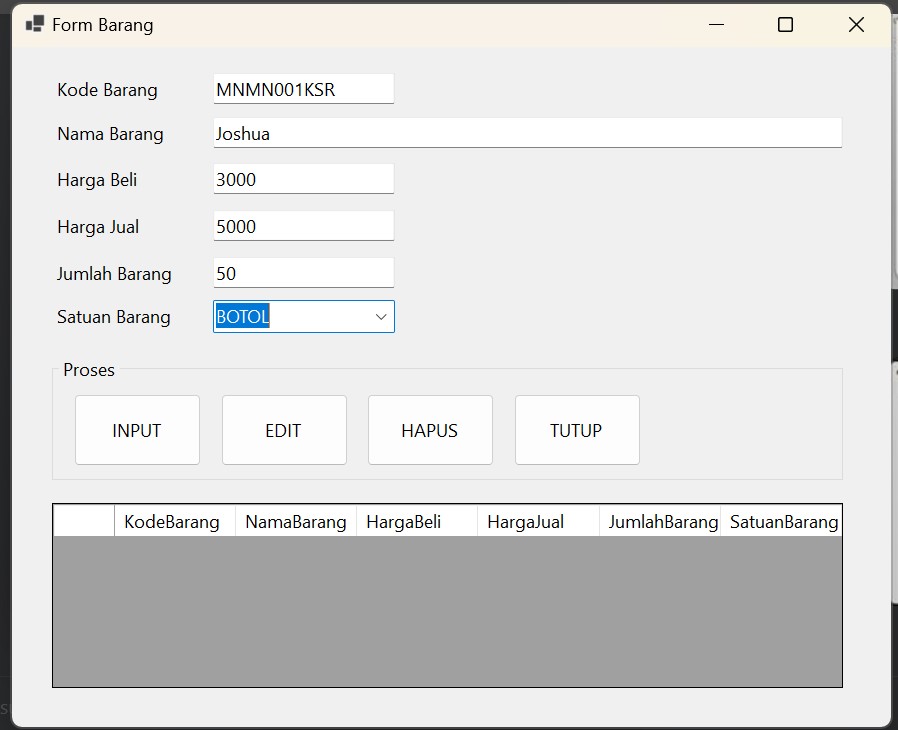
Task: Sort by NamaBarang column header
Action: point(296,521)
